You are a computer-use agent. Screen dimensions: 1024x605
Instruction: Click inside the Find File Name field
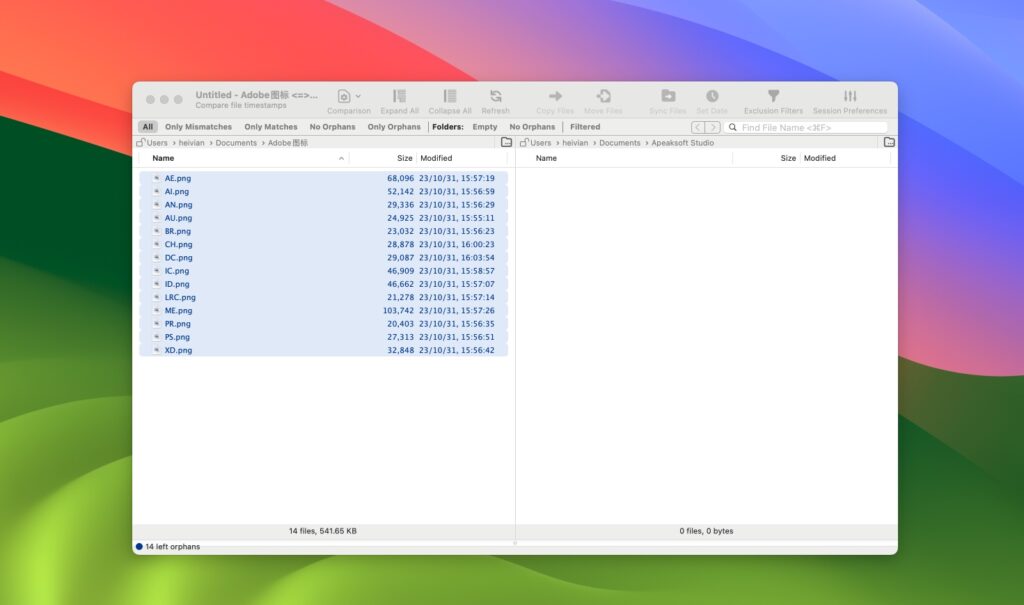coord(800,127)
